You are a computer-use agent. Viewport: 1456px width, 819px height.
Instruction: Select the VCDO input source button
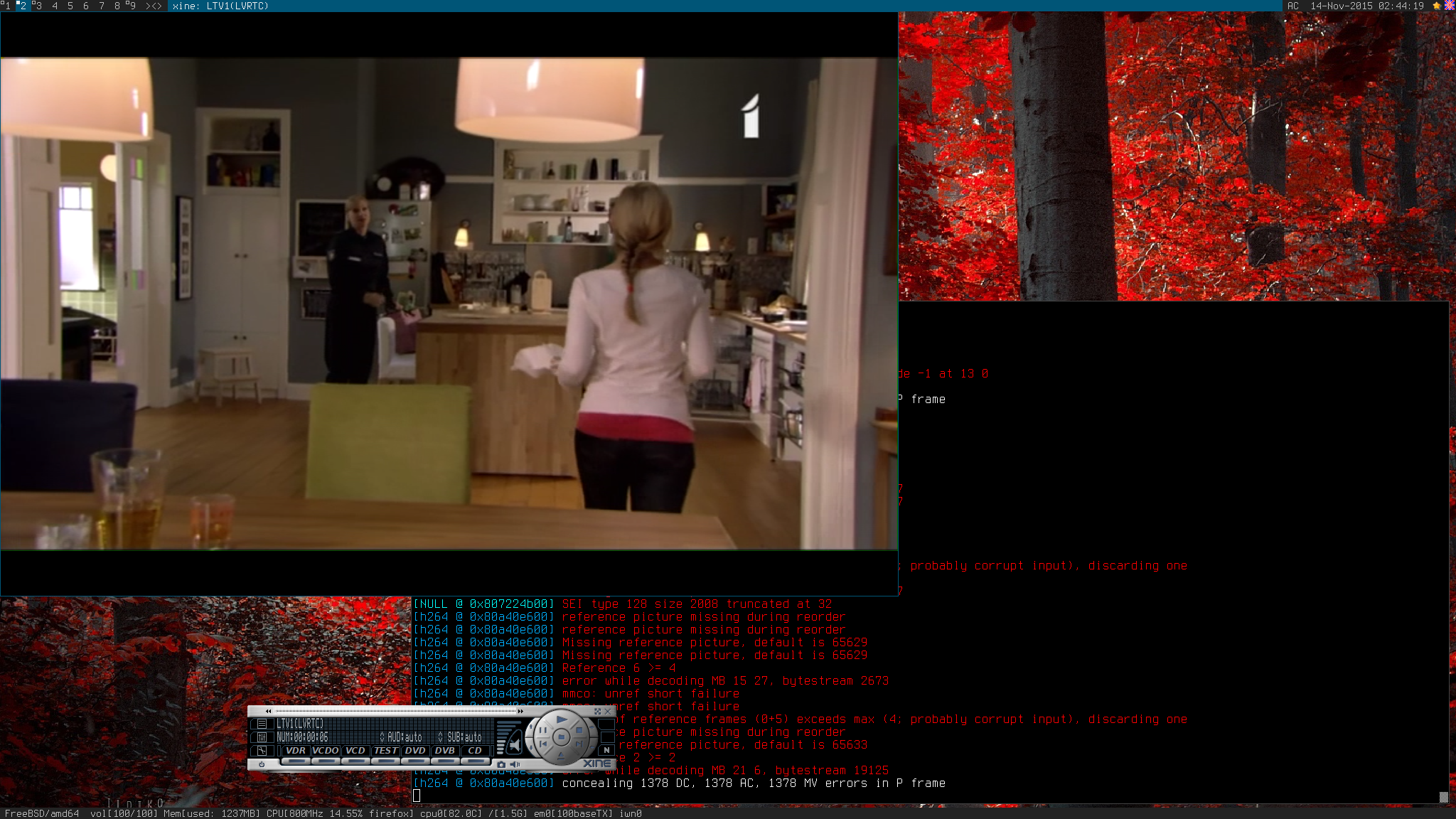326,751
